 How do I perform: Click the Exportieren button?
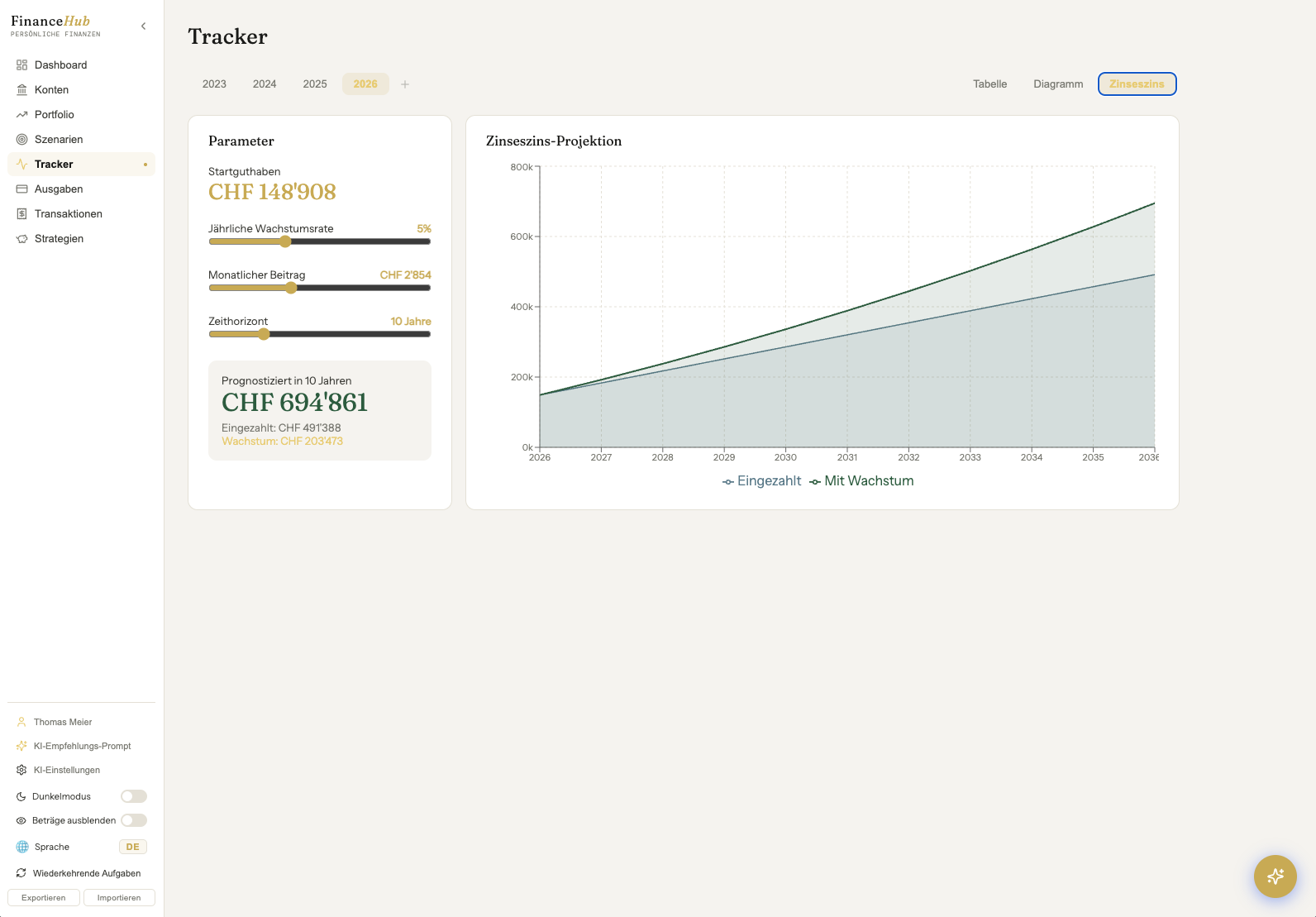[44, 898]
